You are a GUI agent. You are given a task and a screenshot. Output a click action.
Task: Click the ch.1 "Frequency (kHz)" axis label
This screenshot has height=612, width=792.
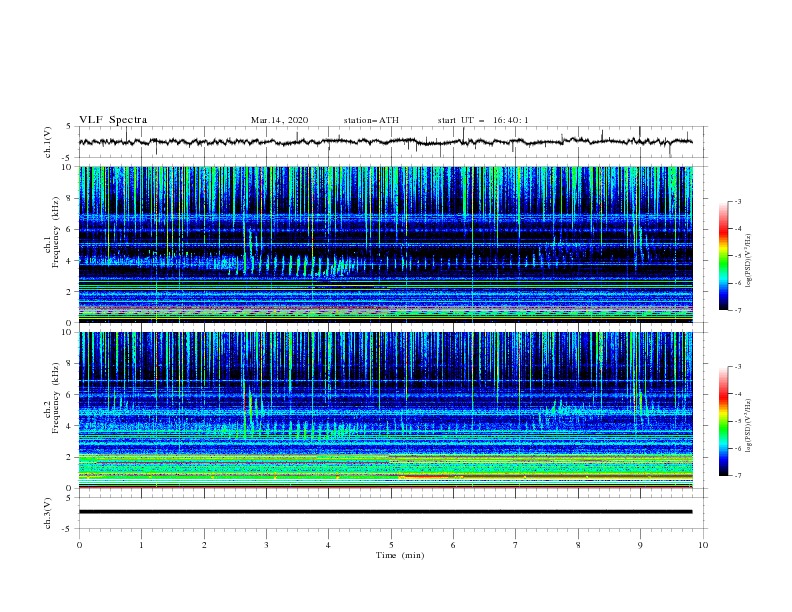56,232
